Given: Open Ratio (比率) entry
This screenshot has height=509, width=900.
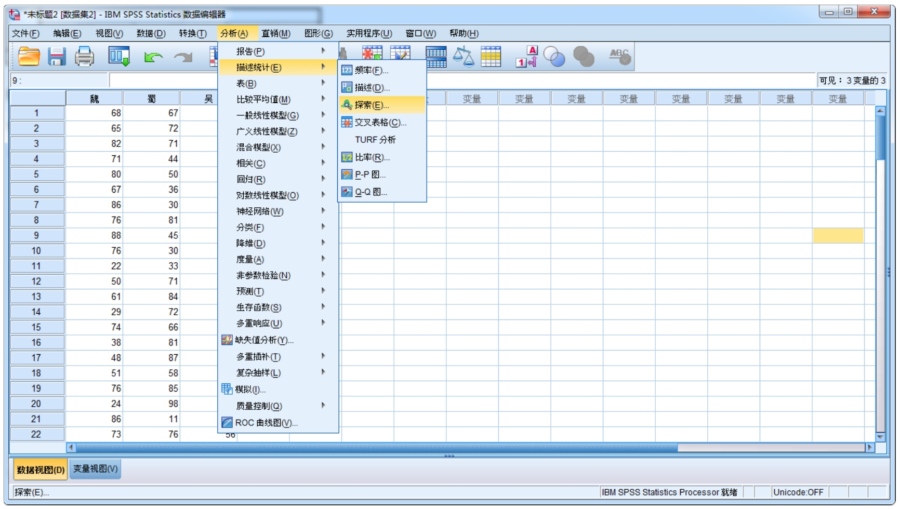Looking at the screenshot, I should pos(382,157).
